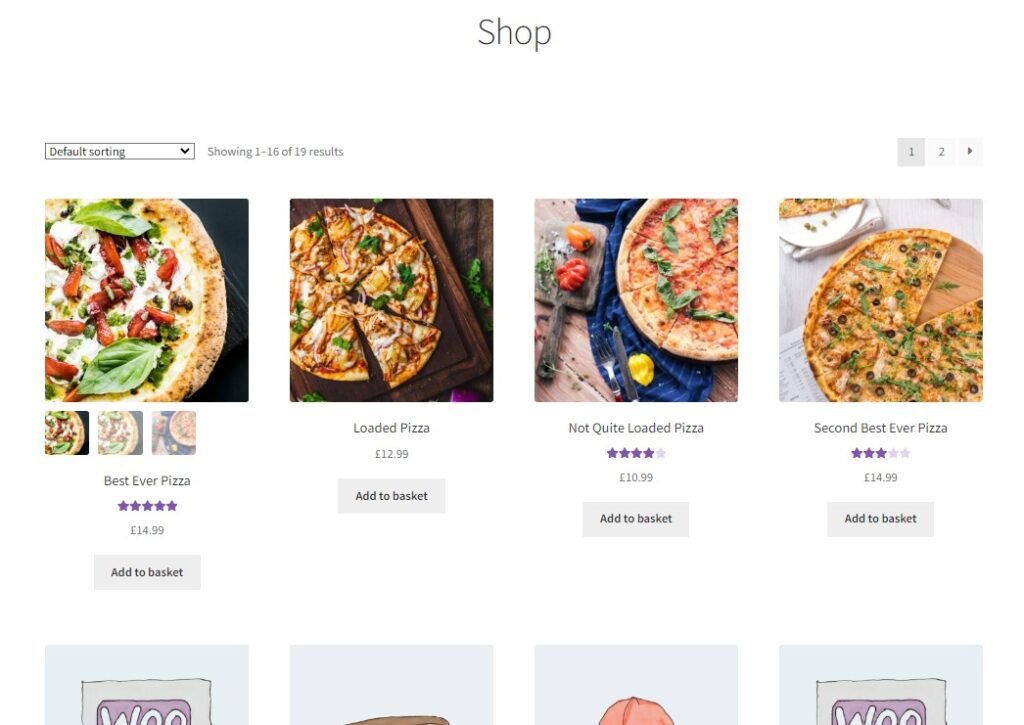This screenshot has height=725, width=1024.
Task: Select the third Best Ever Pizza gallery thumbnail
Action: [174, 432]
